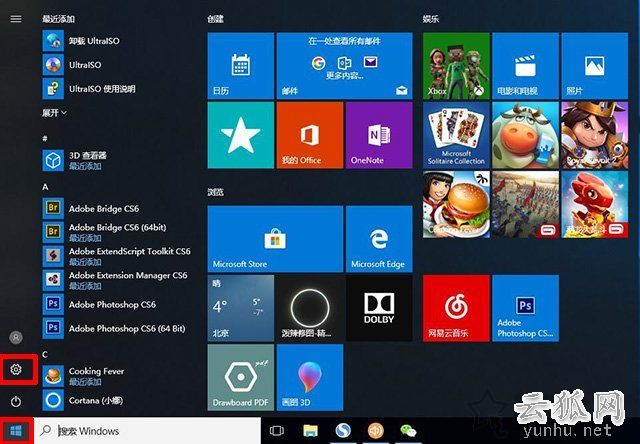Screen dimensions: 640x444
Task: Click the 创建 tile group title
Action: click(x=215, y=19)
